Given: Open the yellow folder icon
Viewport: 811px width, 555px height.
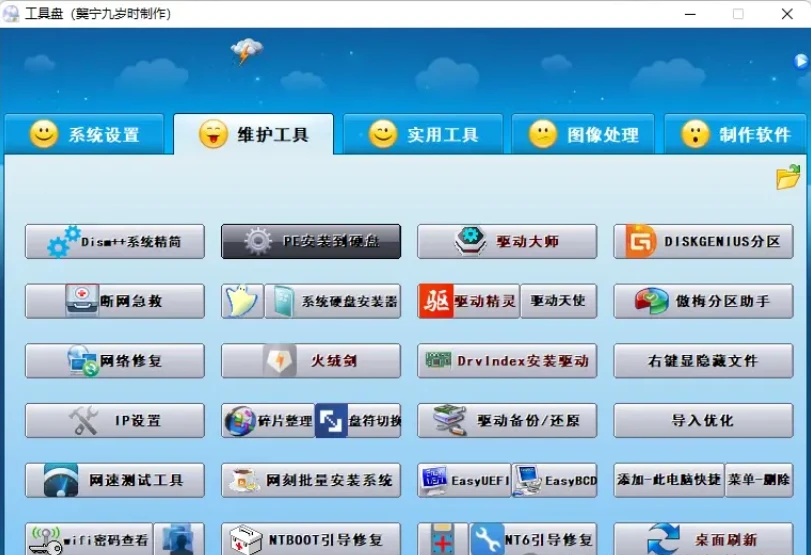Looking at the screenshot, I should click(x=788, y=177).
